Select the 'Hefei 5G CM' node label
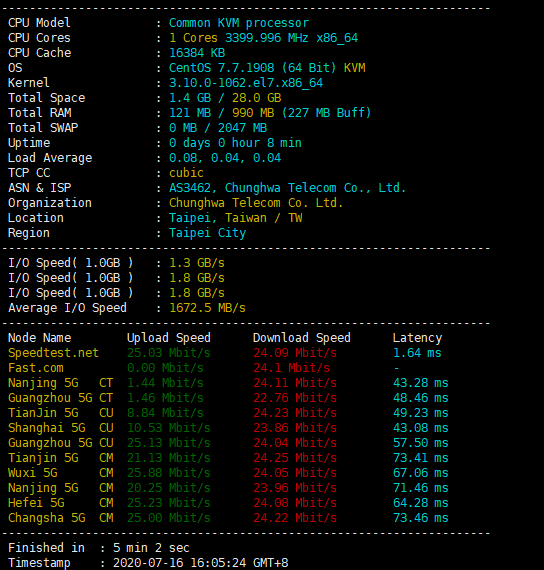 [61, 503]
